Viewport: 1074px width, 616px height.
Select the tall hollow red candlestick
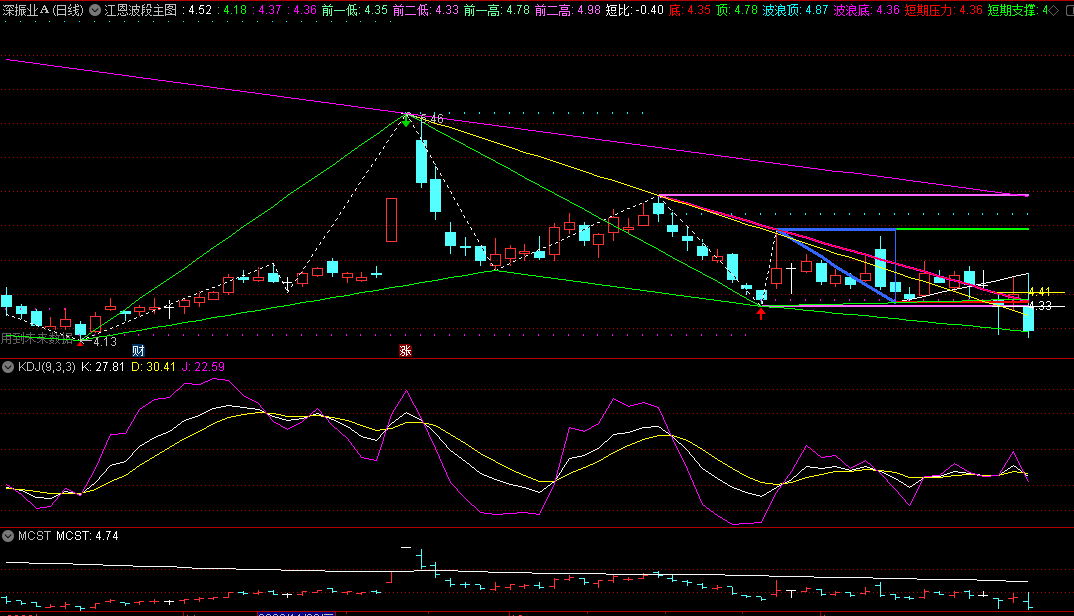pyautogui.click(x=392, y=220)
